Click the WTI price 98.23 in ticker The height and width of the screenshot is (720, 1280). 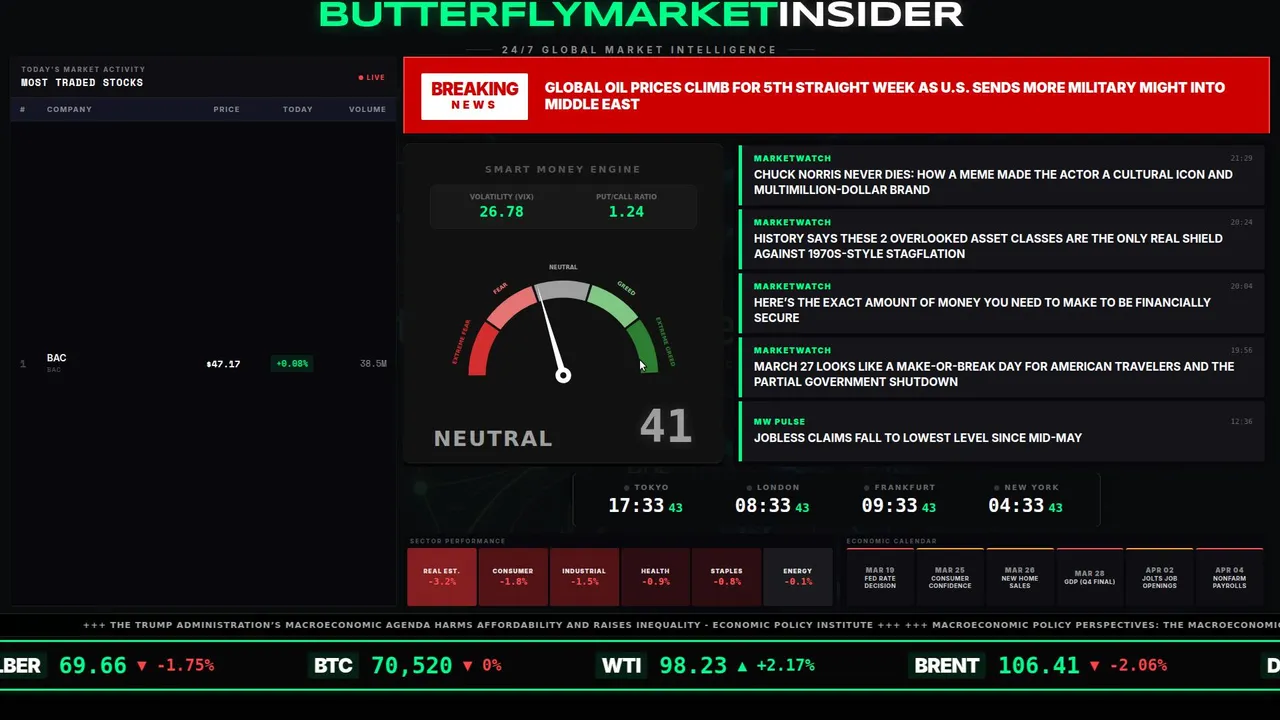692,665
